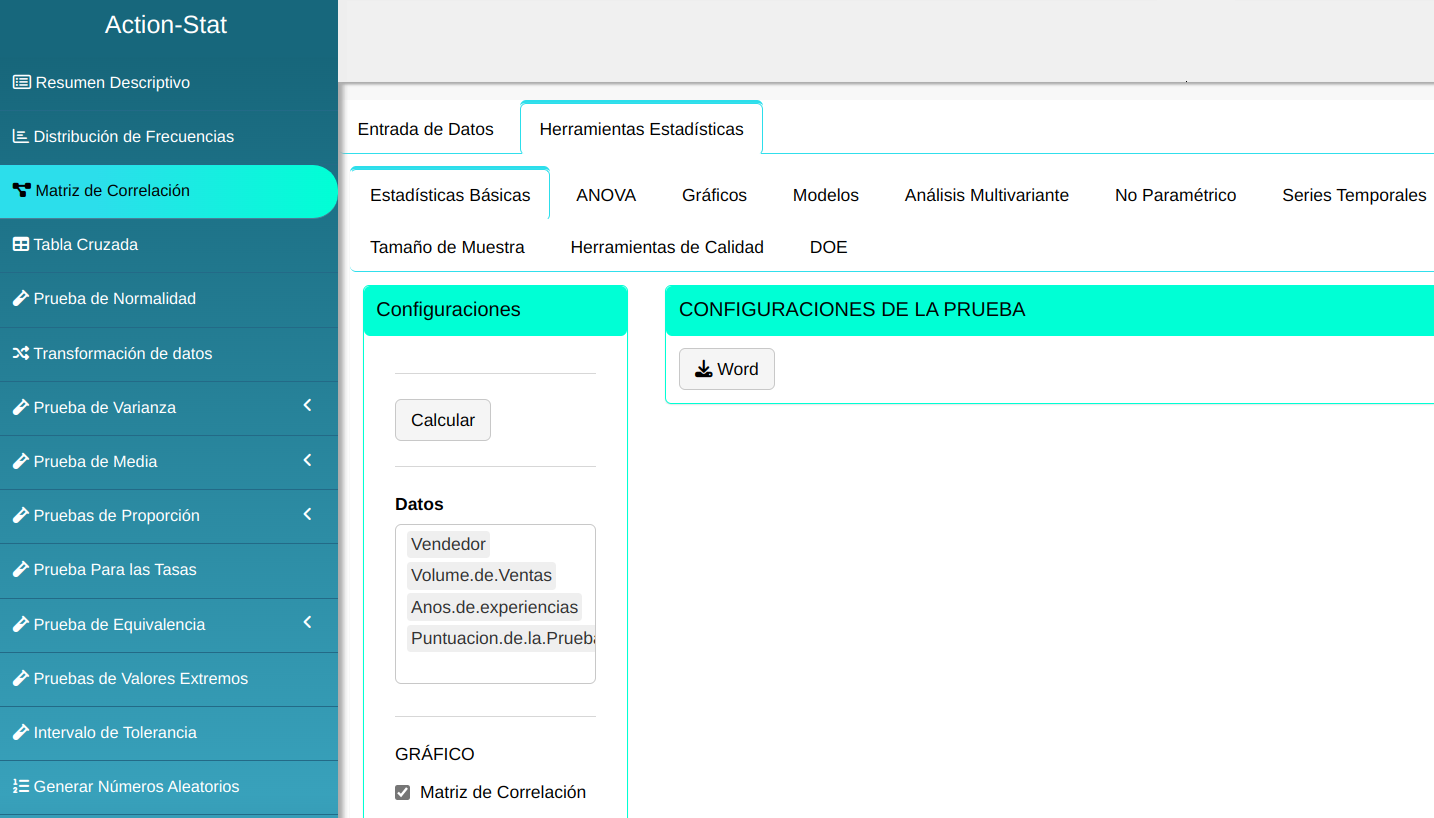Expand the Prueba de Media chevron

[307, 460]
